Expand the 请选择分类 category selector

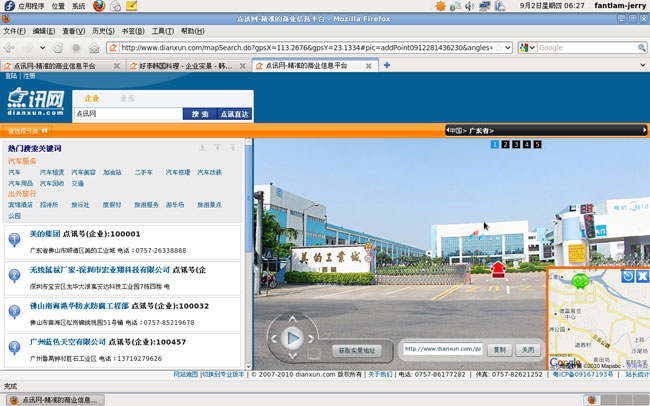coord(27,131)
